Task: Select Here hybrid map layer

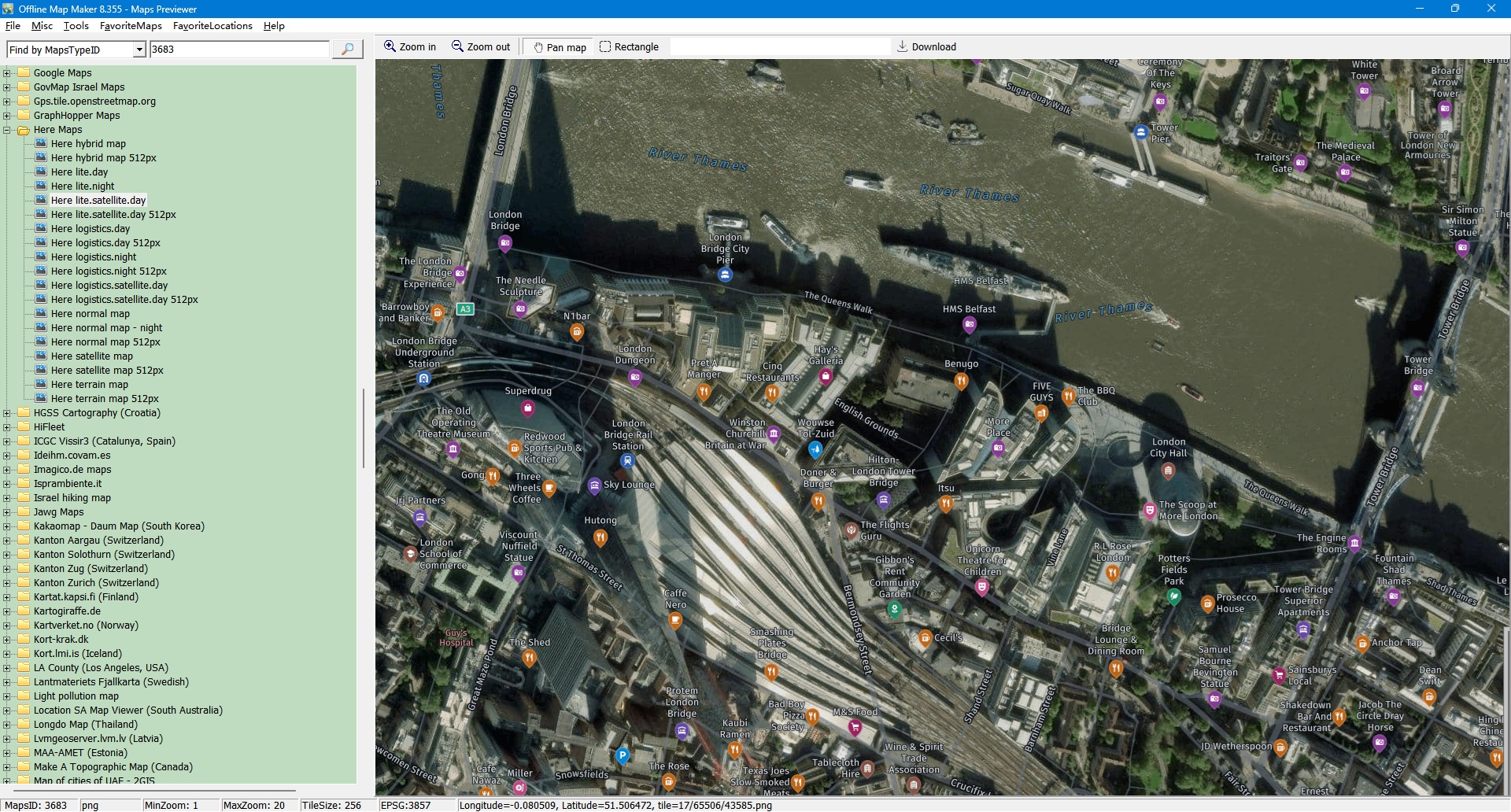Action: pos(88,144)
